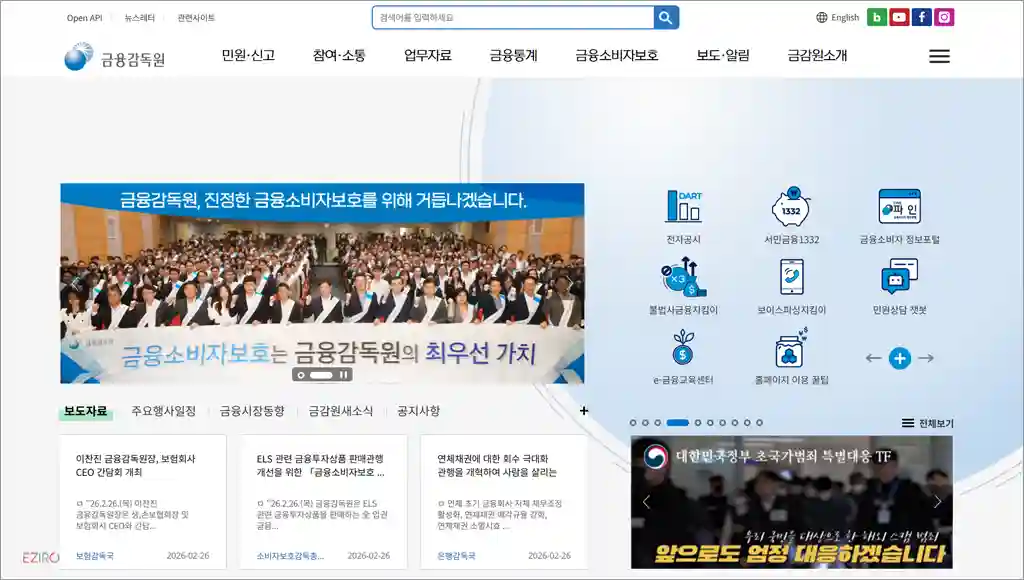
Task: Open the hamburger menu at top right
Action: coord(938,56)
